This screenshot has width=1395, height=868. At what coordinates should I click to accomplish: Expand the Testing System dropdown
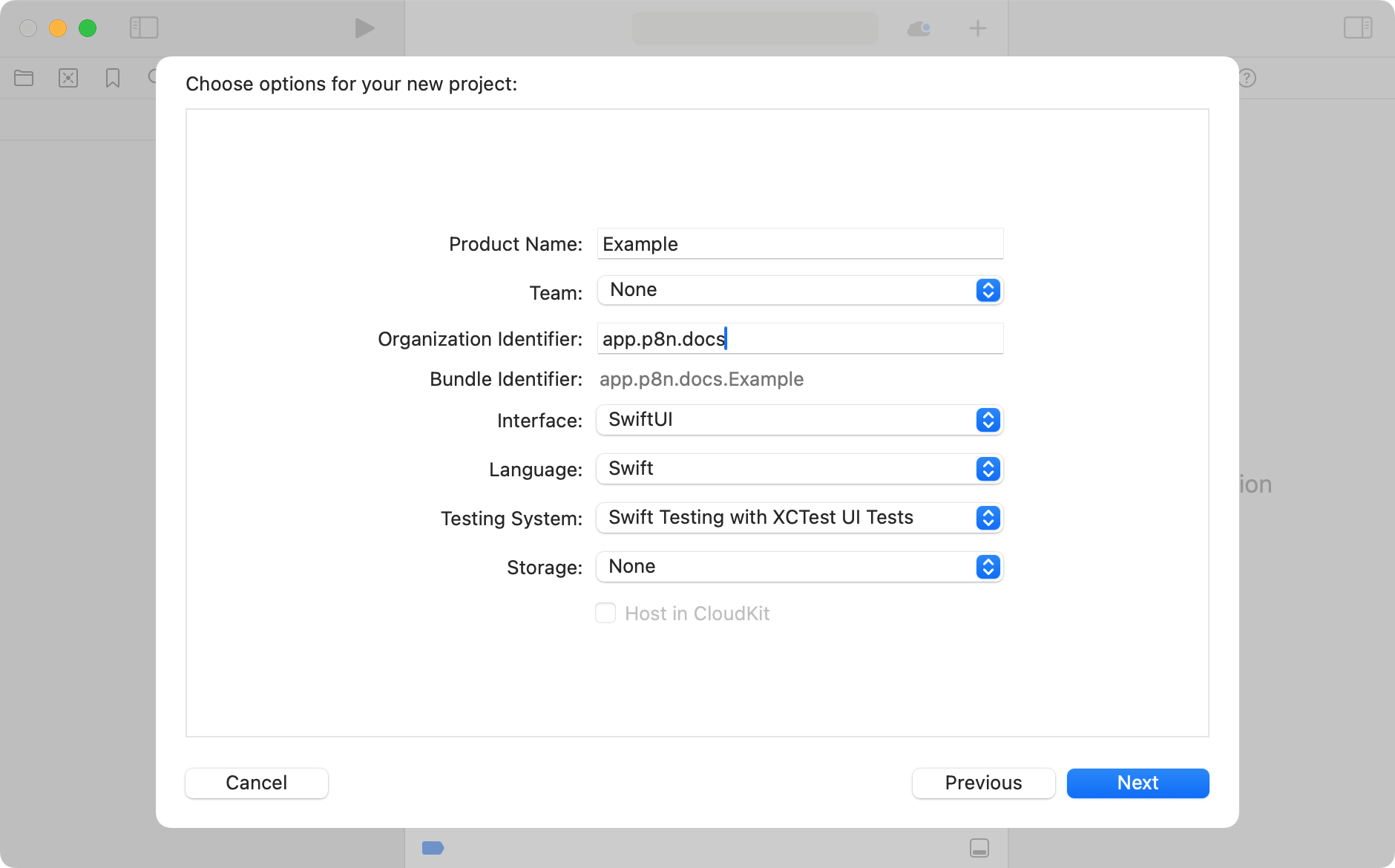pos(799,518)
